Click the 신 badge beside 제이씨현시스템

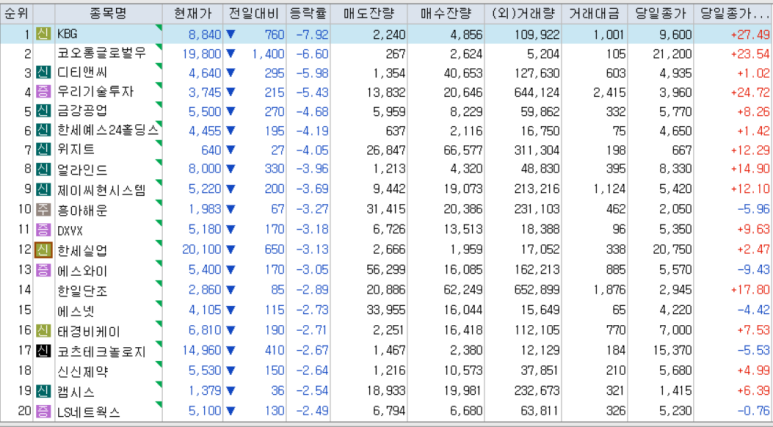(x=43, y=189)
